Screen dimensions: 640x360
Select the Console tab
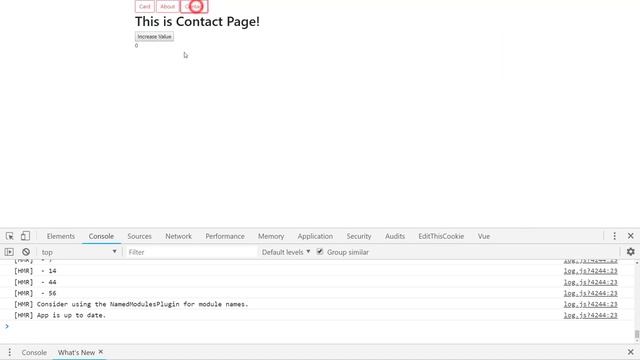tap(101, 236)
